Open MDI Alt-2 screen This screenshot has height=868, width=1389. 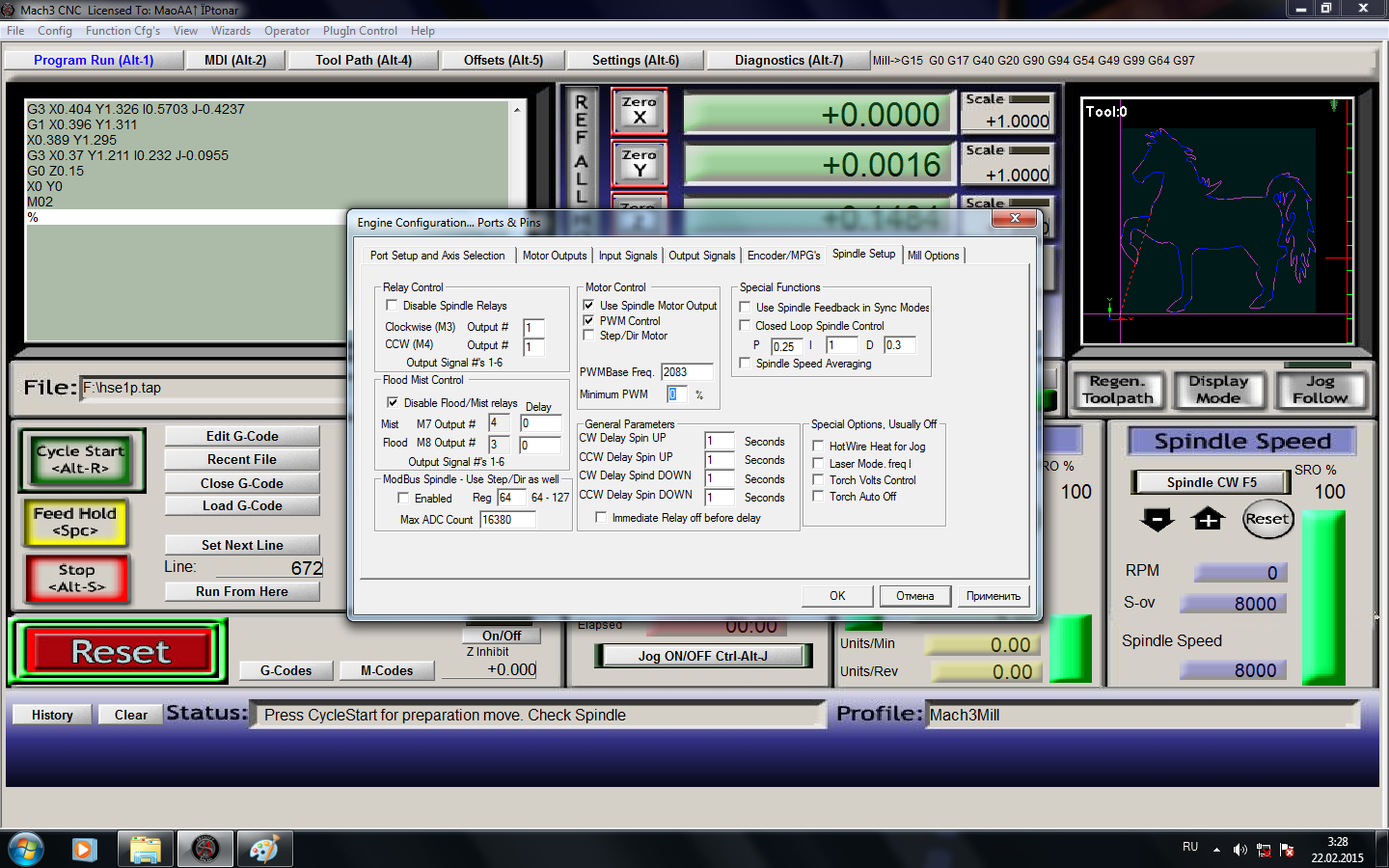235,60
